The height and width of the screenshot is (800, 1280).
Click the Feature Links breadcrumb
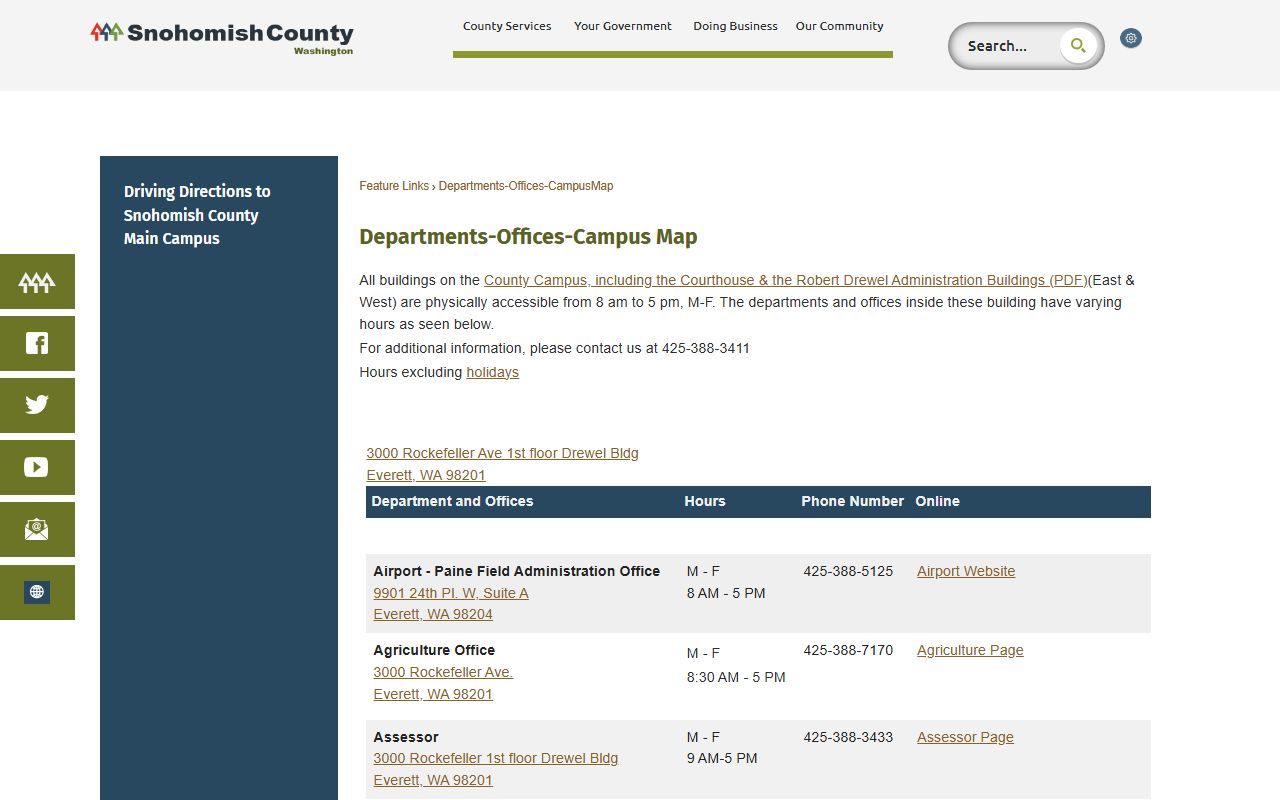tap(394, 186)
